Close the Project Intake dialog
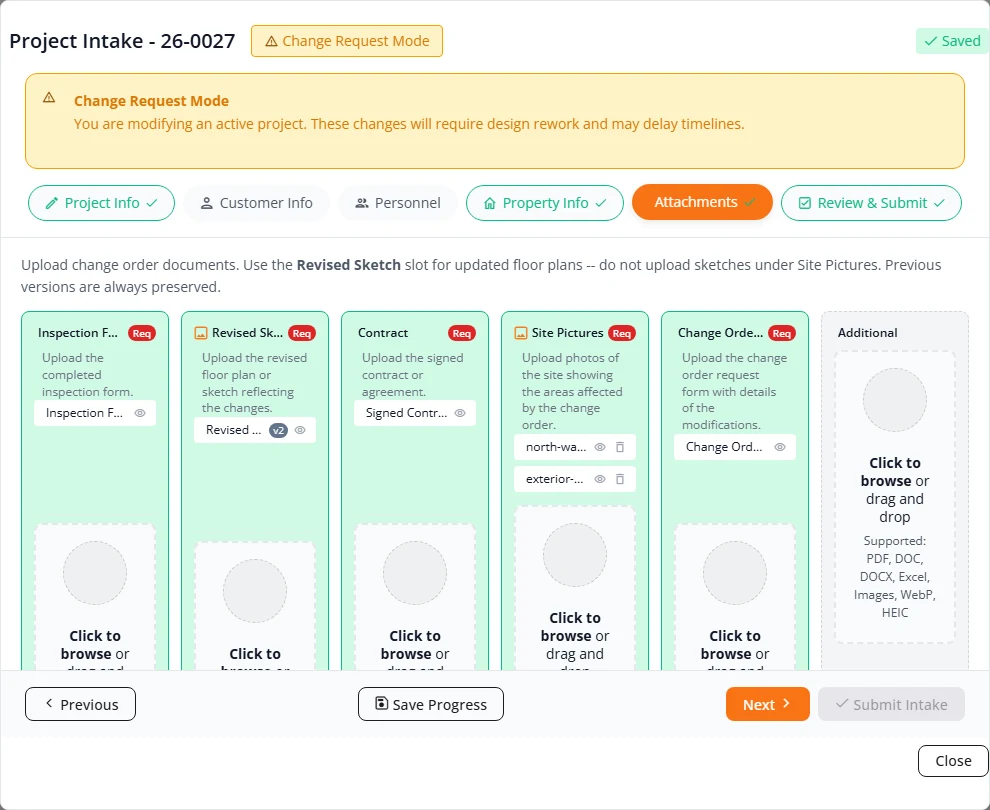The image size is (990, 810). point(953,761)
